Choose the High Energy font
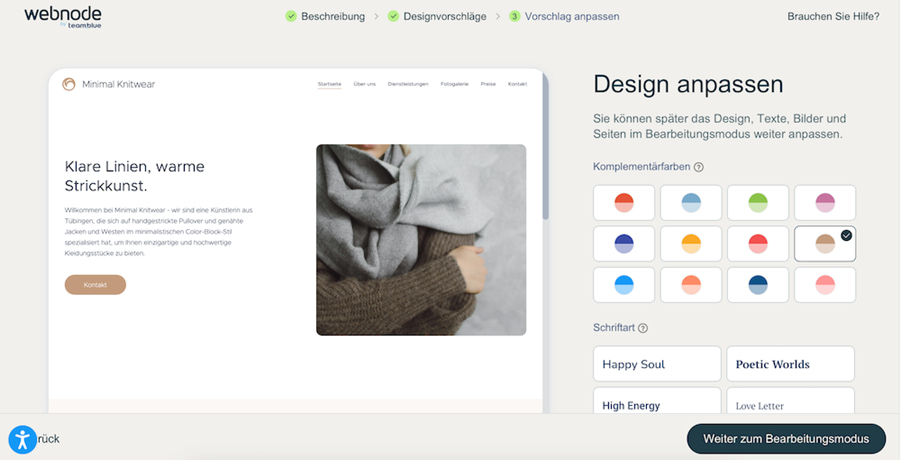901x460 pixels. pyautogui.click(x=657, y=401)
